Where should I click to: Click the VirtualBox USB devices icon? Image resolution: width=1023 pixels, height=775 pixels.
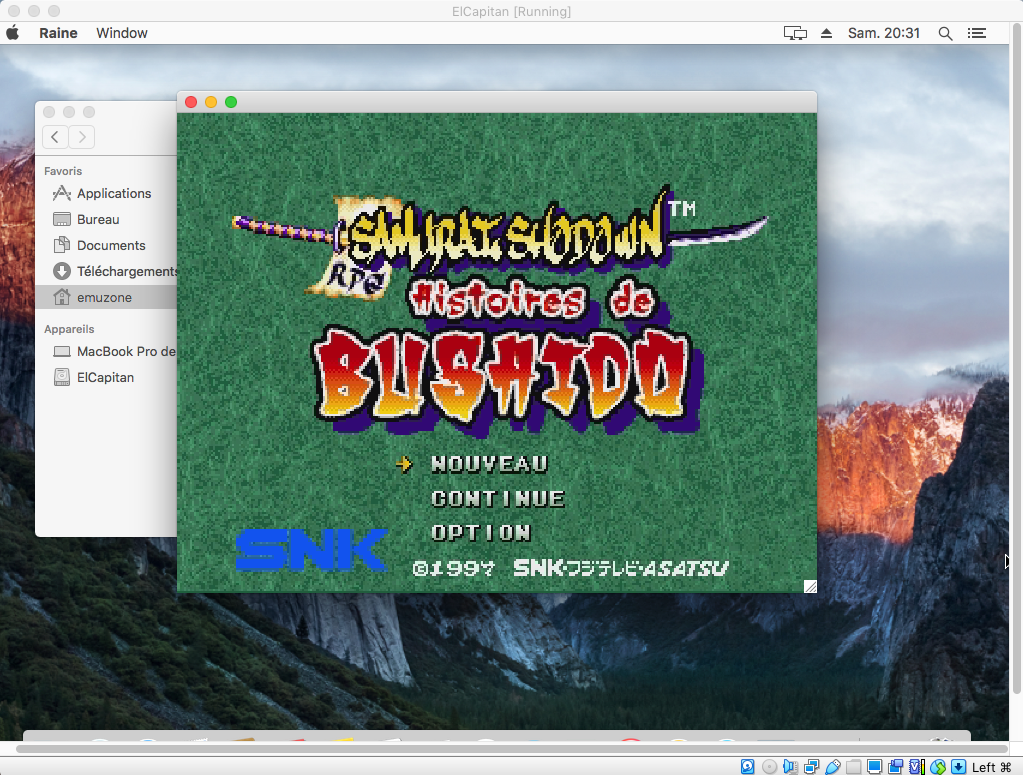[832, 767]
